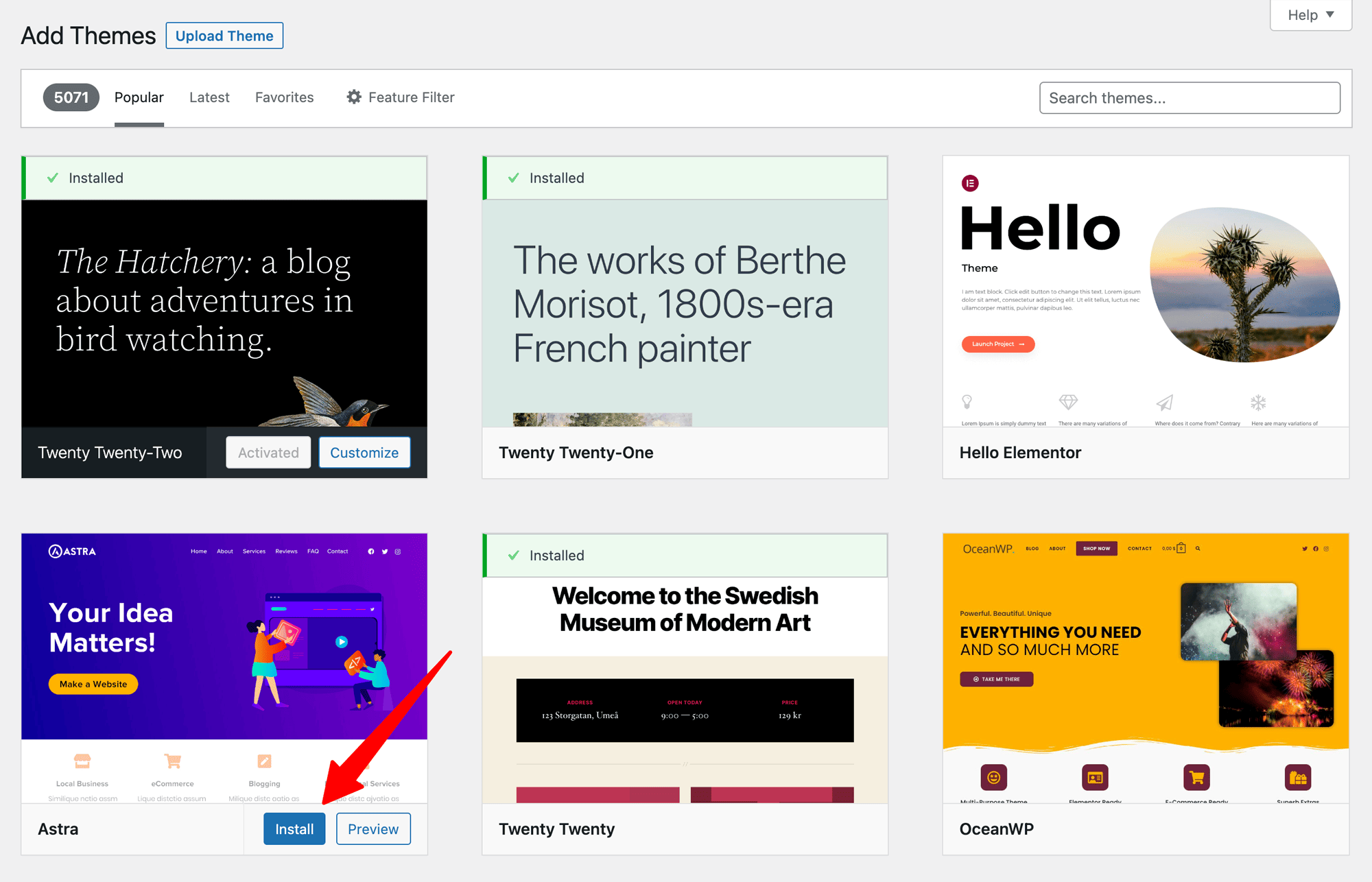Click the green checkmark on Twenty Twenty-Two
Screen dimensions: 1372x882
[x=53, y=178]
